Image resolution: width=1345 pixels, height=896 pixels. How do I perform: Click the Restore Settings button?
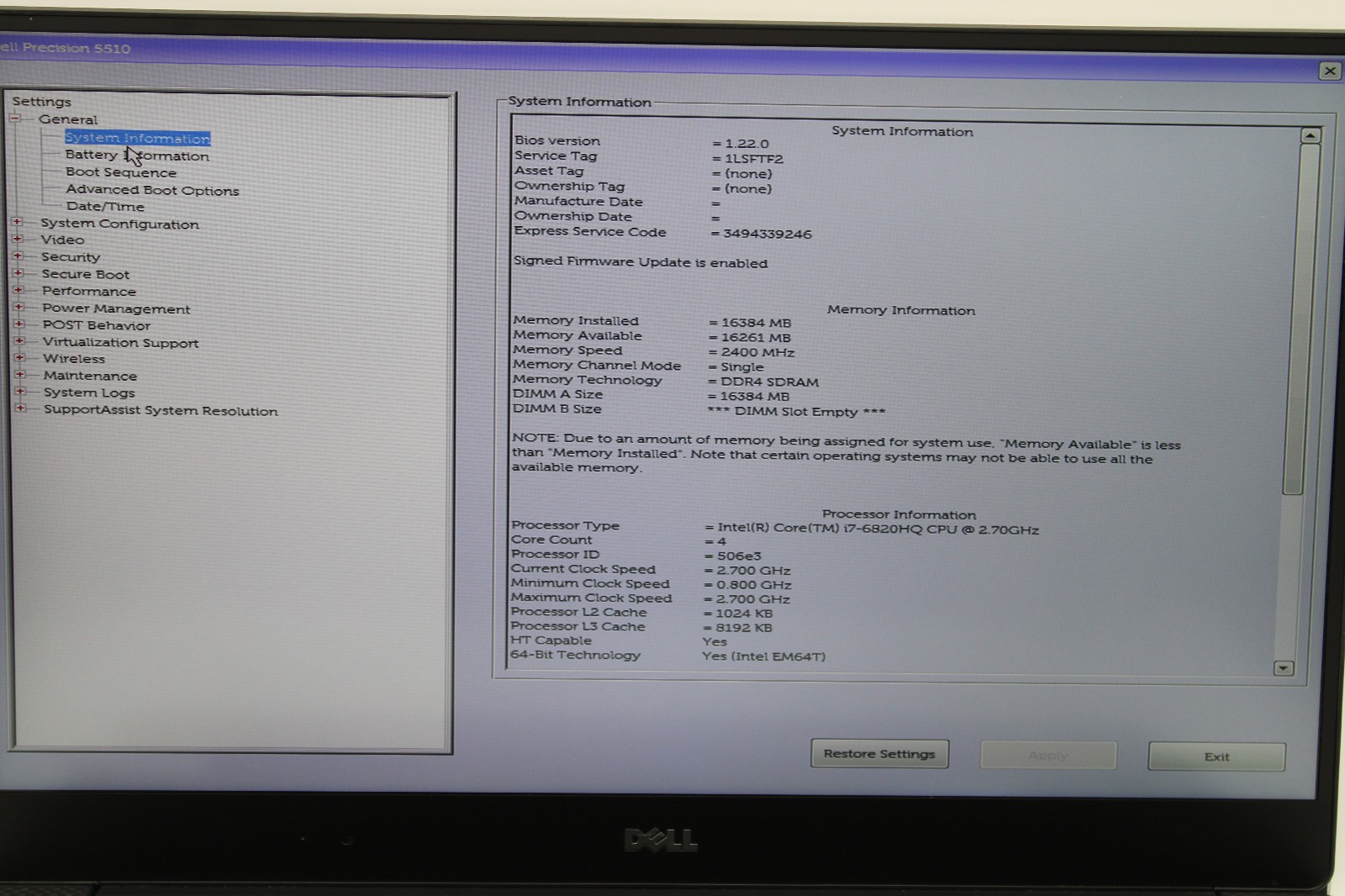click(x=879, y=754)
